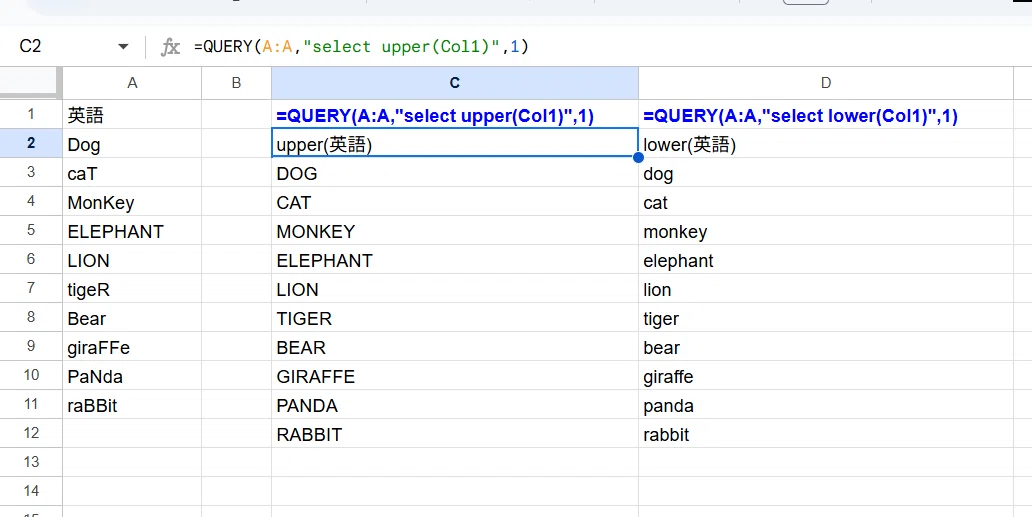Select column D cell dog
The image size is (1032, 517).
click(825, 173)
